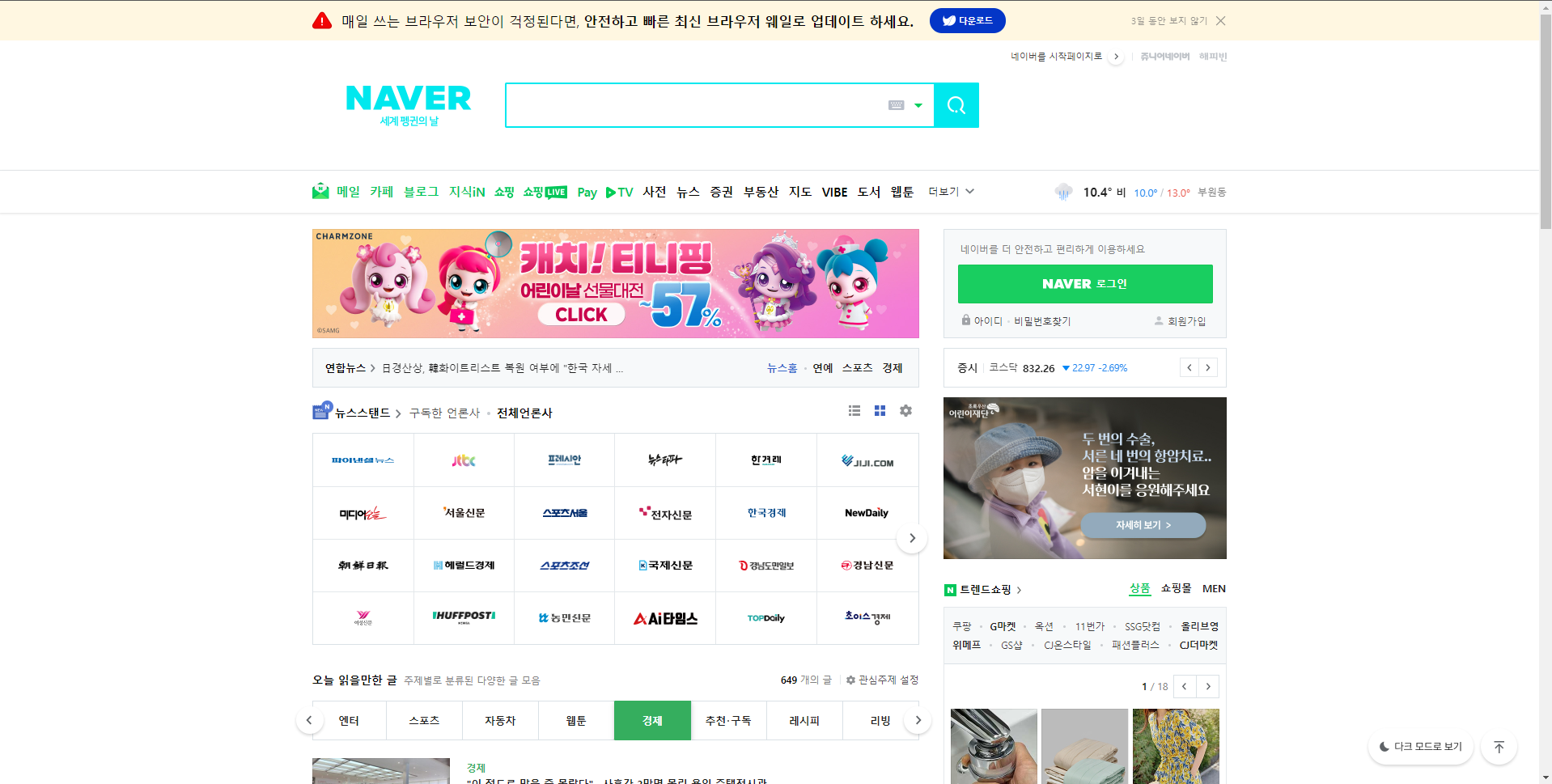The height and width of the screenshot is (784, 1552).
Task: Select the 자동차 topic tab
Action: click(500, 721)
